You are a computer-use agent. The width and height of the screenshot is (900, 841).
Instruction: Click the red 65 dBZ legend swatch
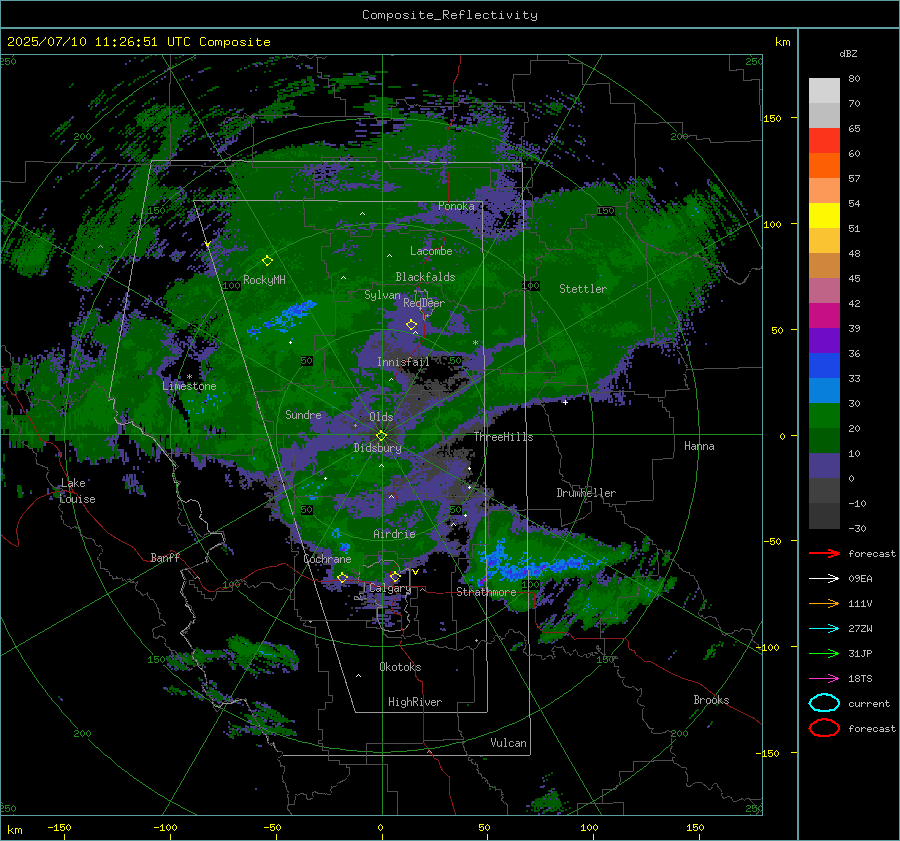(824, 141)
